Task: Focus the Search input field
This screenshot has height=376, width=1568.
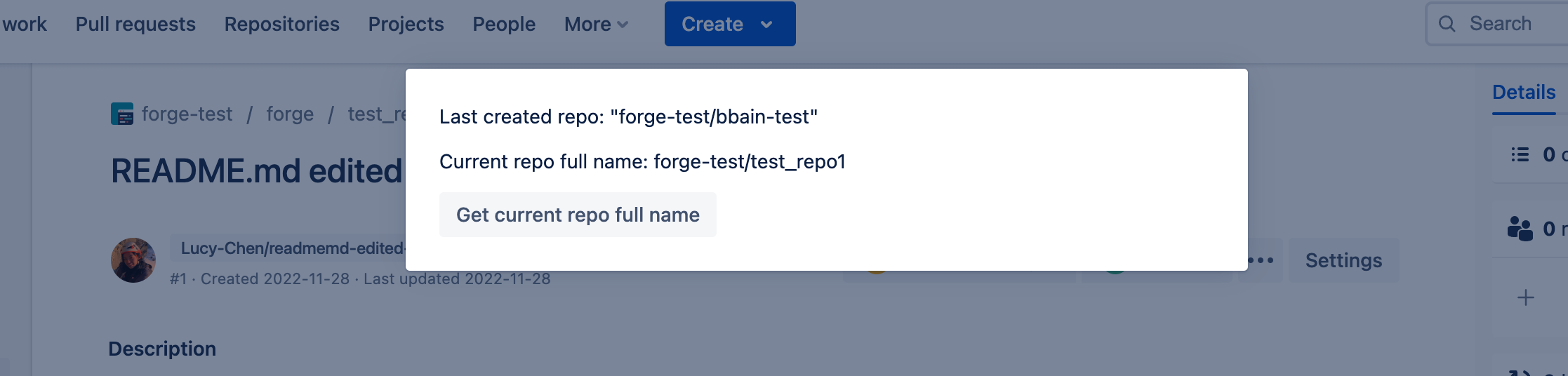Action: click(1509, 24)
